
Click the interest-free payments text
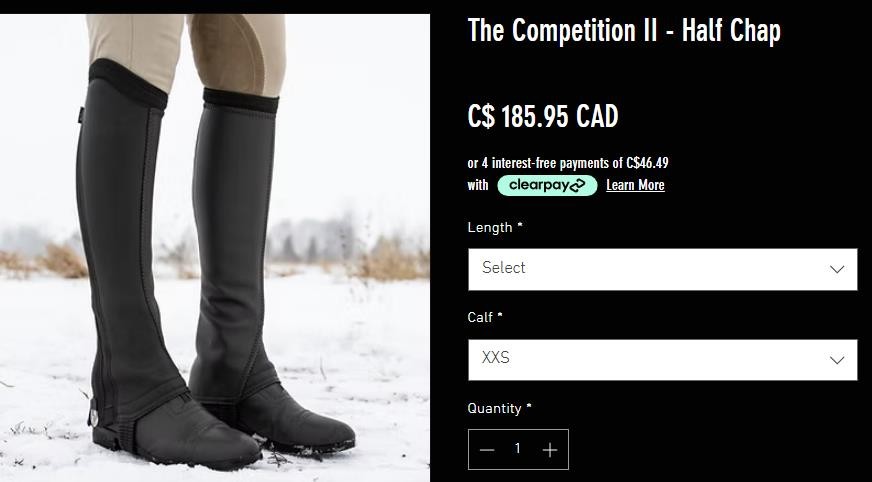click(568, 163)
